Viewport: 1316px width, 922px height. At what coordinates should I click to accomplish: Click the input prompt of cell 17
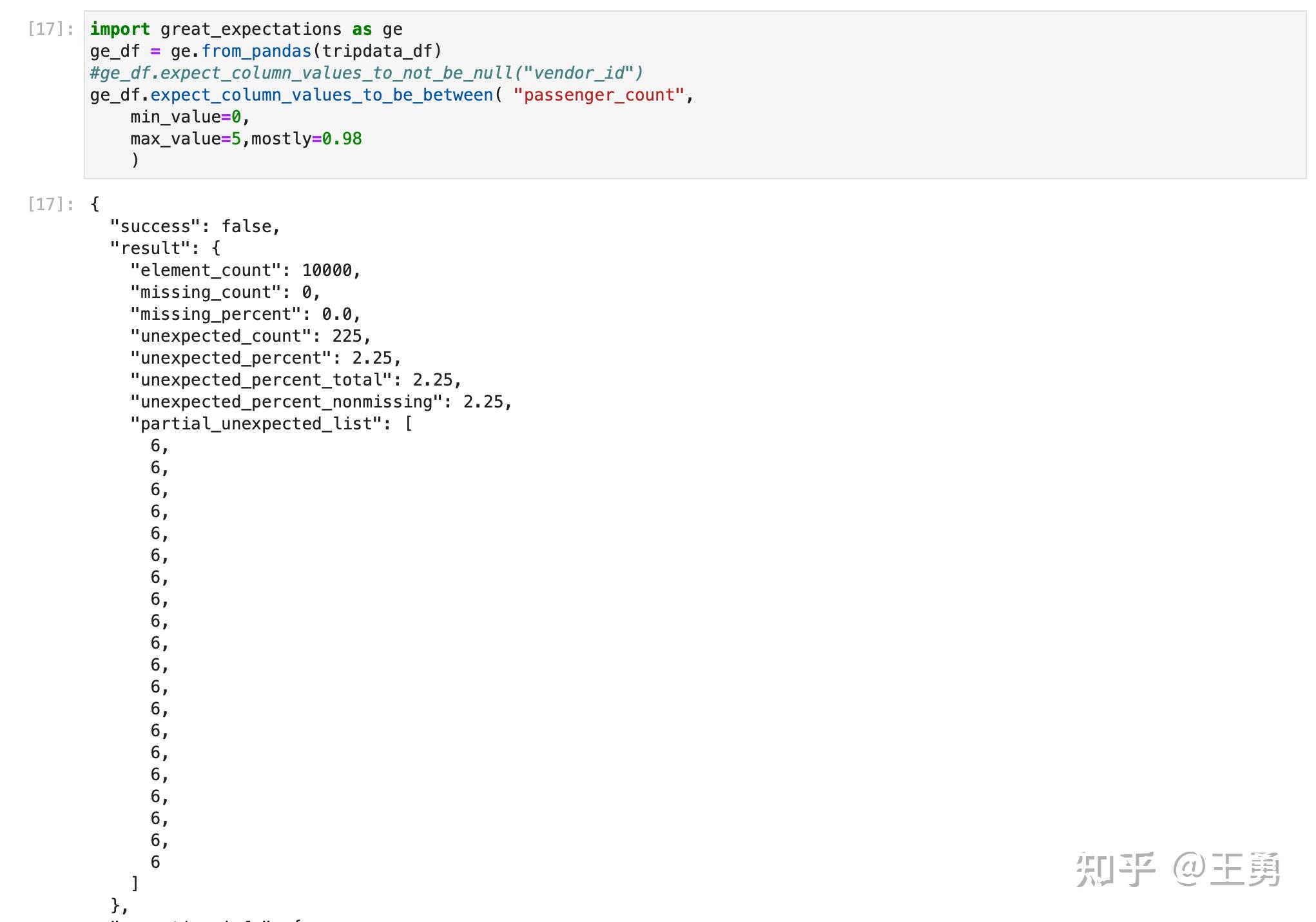point(50,29)
